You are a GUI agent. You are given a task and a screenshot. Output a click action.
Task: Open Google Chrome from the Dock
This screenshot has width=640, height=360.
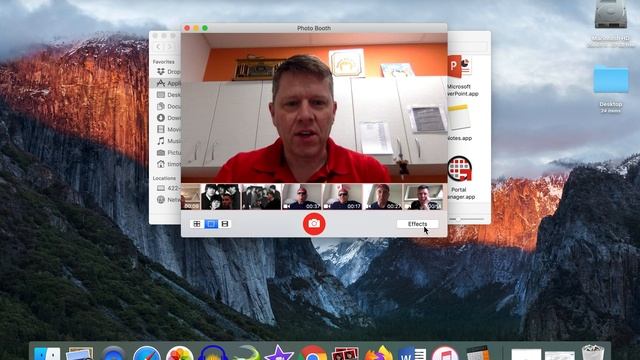312,353
